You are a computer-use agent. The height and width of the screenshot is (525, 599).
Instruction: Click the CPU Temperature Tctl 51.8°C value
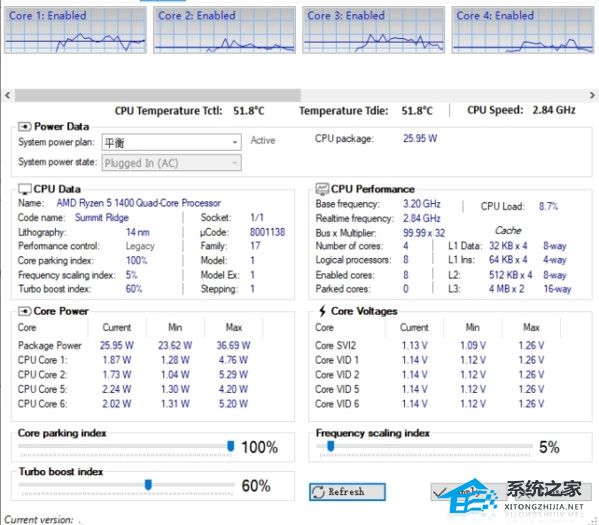click(249, 111)
